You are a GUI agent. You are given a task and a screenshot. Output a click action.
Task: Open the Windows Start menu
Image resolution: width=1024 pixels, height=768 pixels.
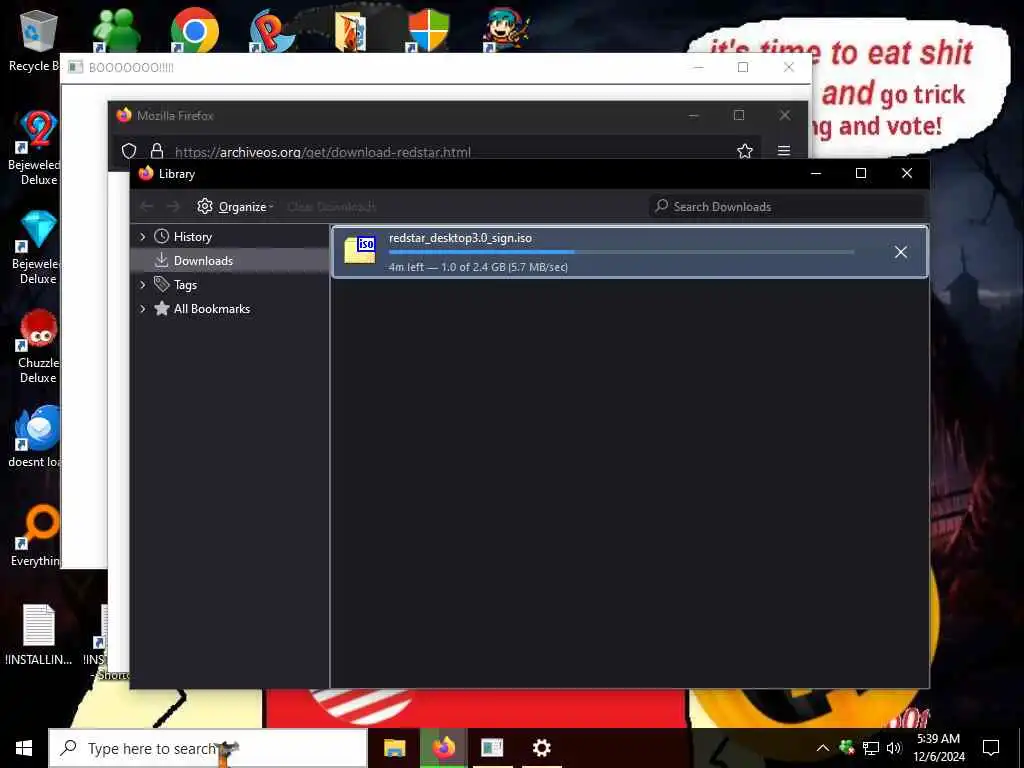pos(24,748)
